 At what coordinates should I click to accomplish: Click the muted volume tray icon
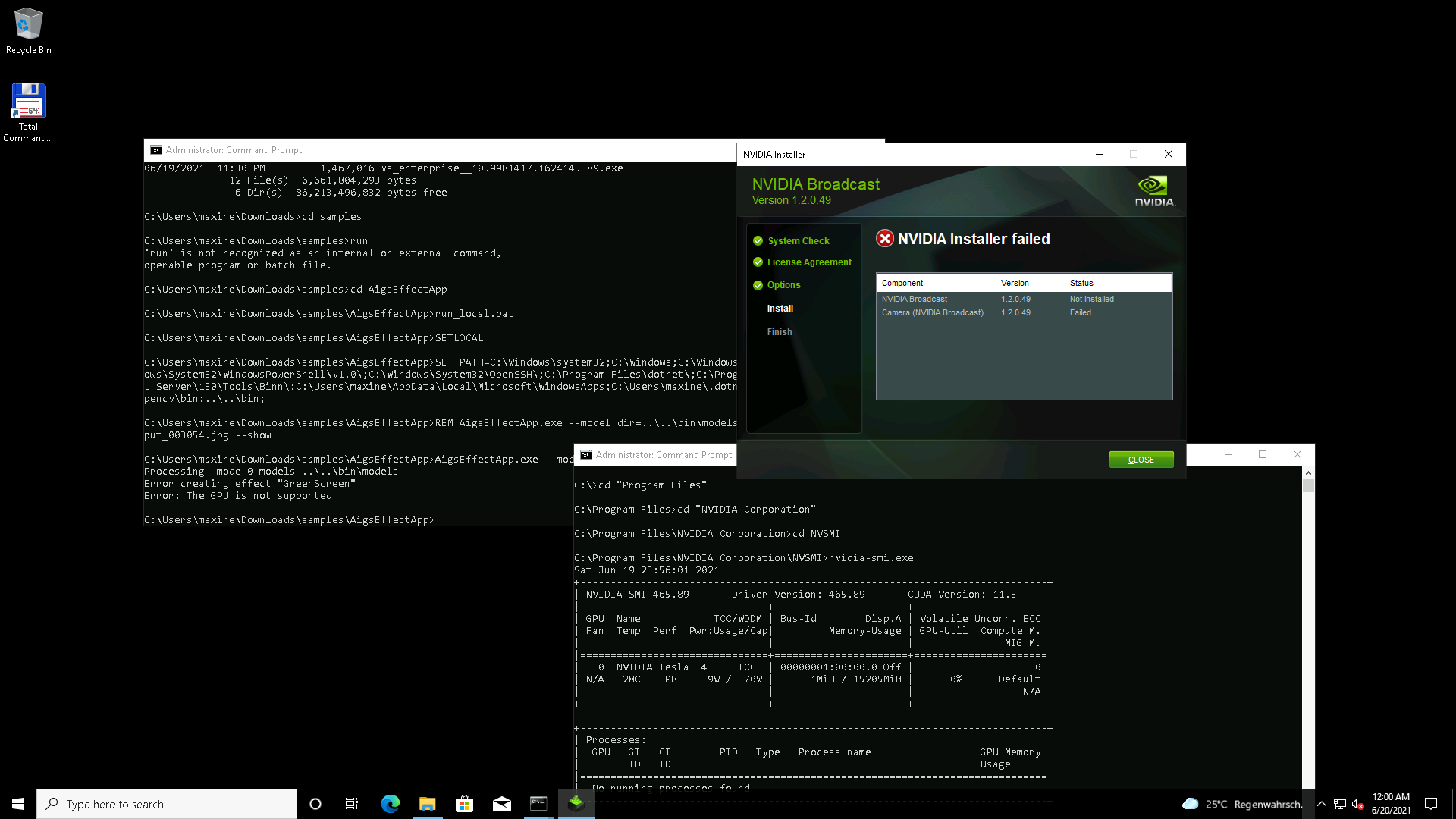coord(1358,804)
